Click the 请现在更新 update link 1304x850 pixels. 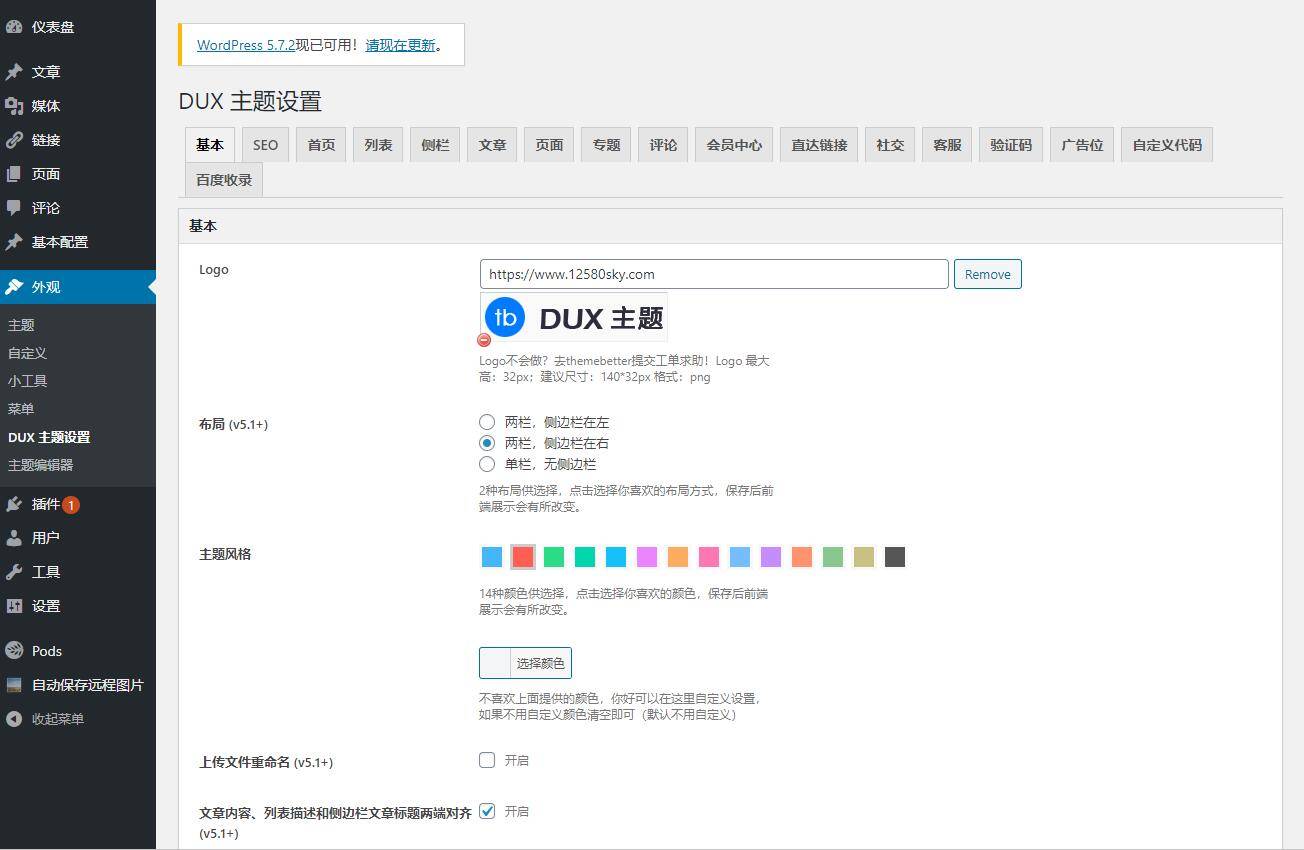coord(400,45)
